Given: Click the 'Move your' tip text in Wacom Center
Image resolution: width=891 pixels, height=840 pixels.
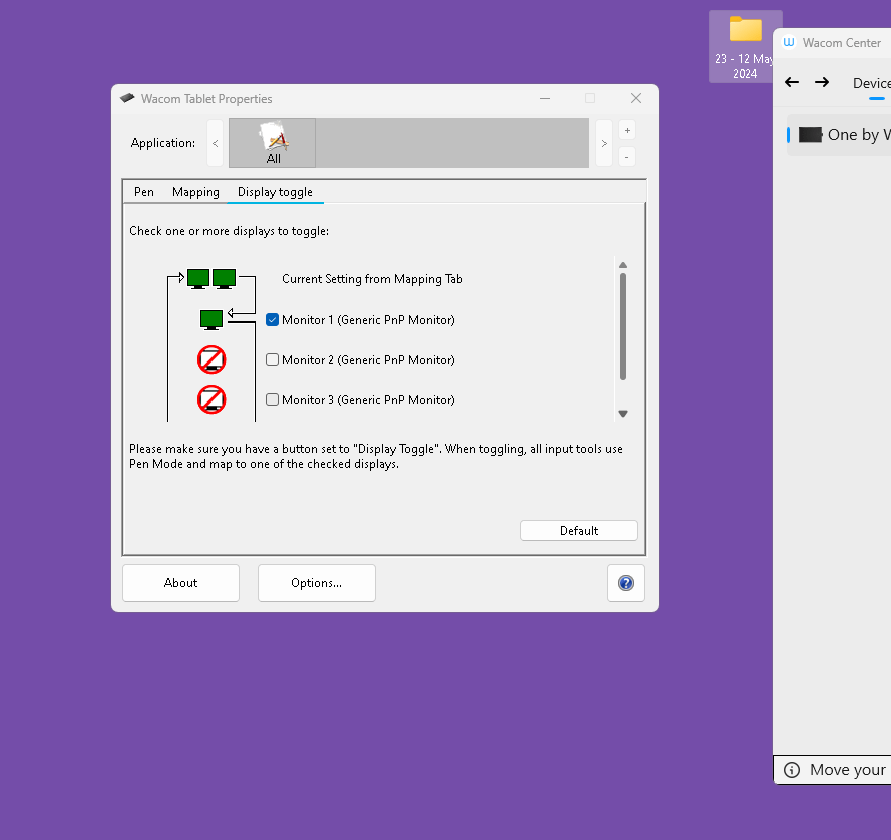Looking at the screenshot, I should pos(848,770).
